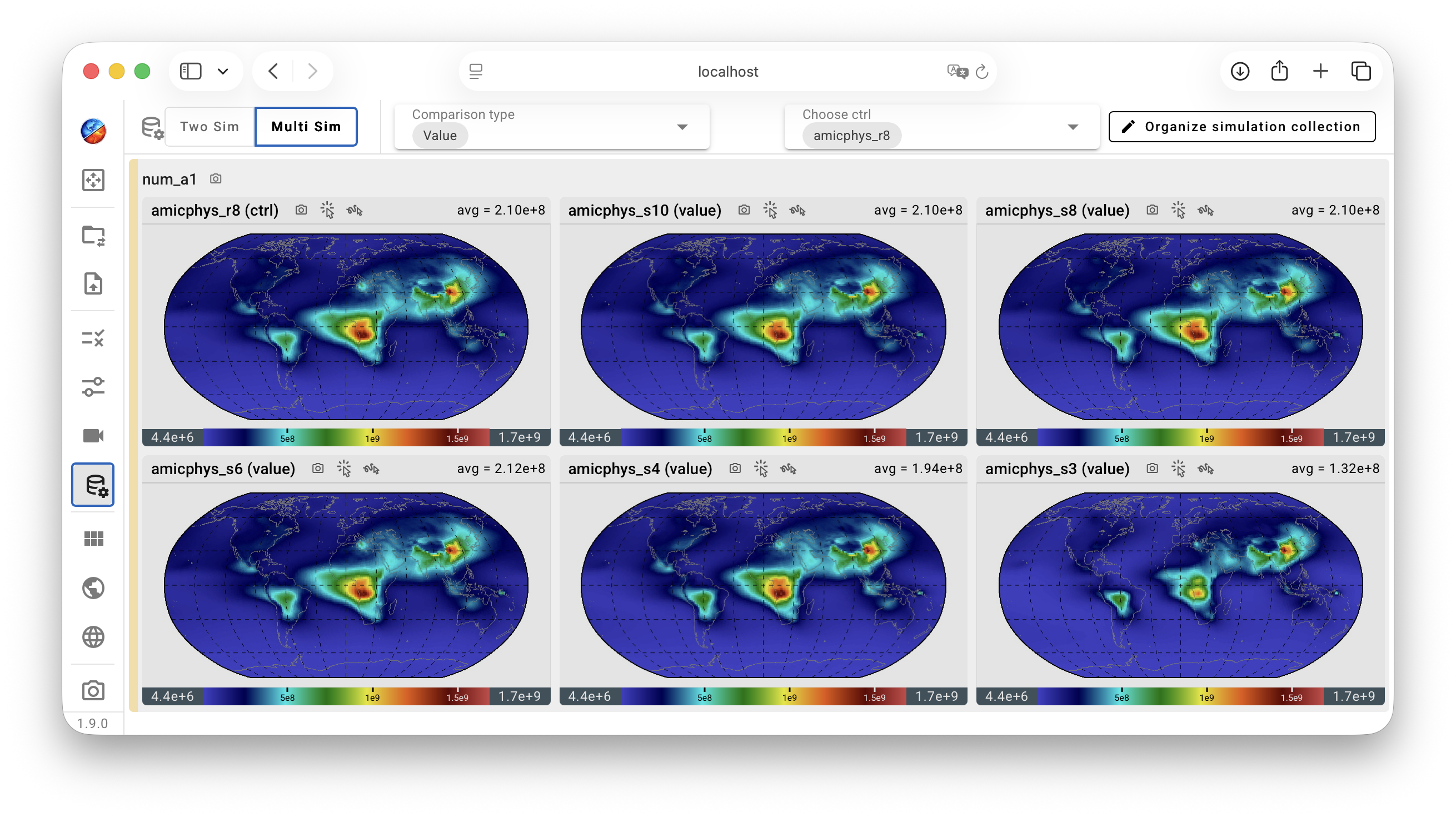1456x817 pixels.
Task: Click the app globe logo in sidebar
Action: tap(93, 131)
